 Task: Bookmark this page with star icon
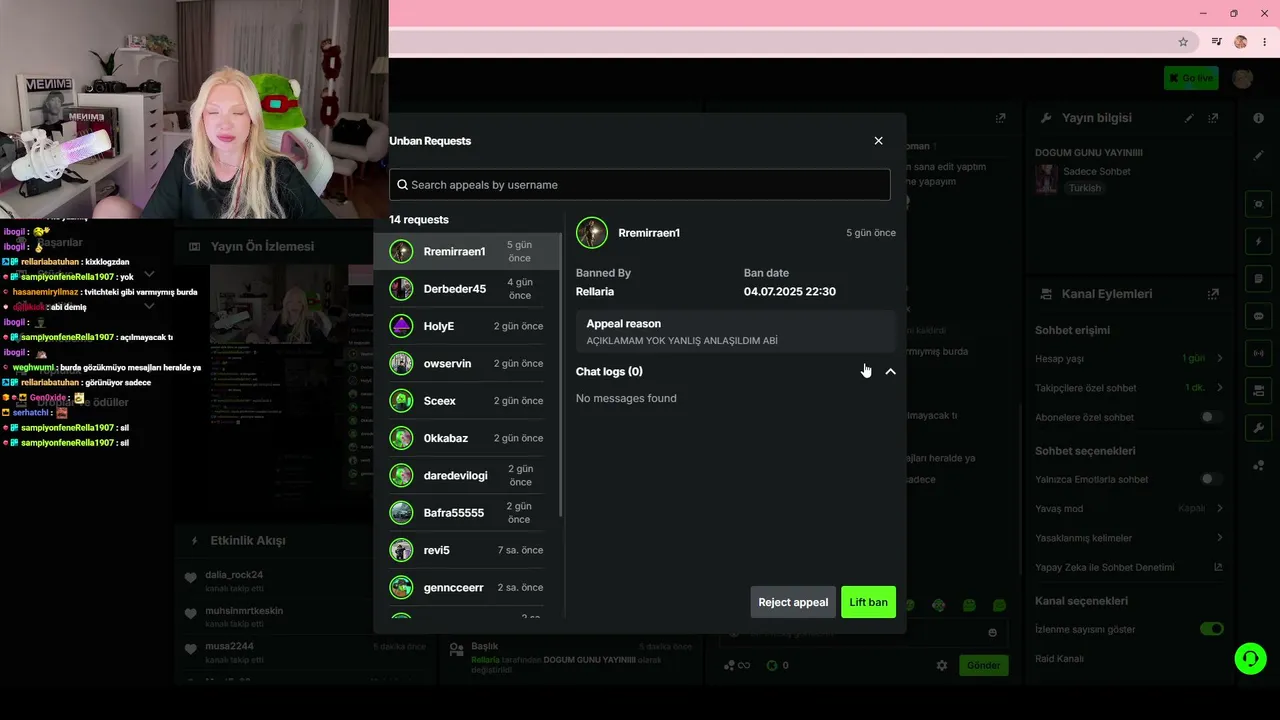click(x=1183, y=42)
